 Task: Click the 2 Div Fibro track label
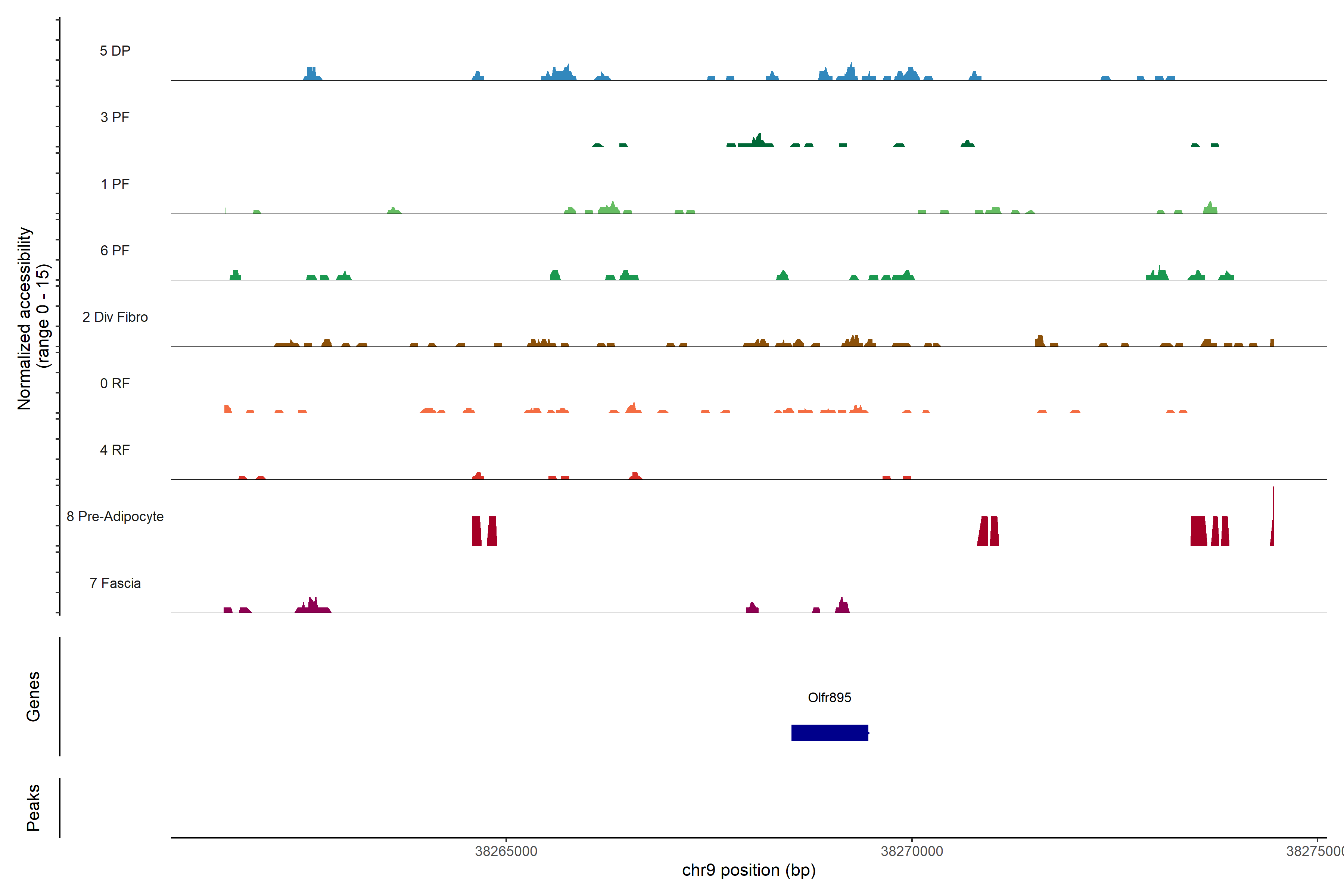[115, 317]
